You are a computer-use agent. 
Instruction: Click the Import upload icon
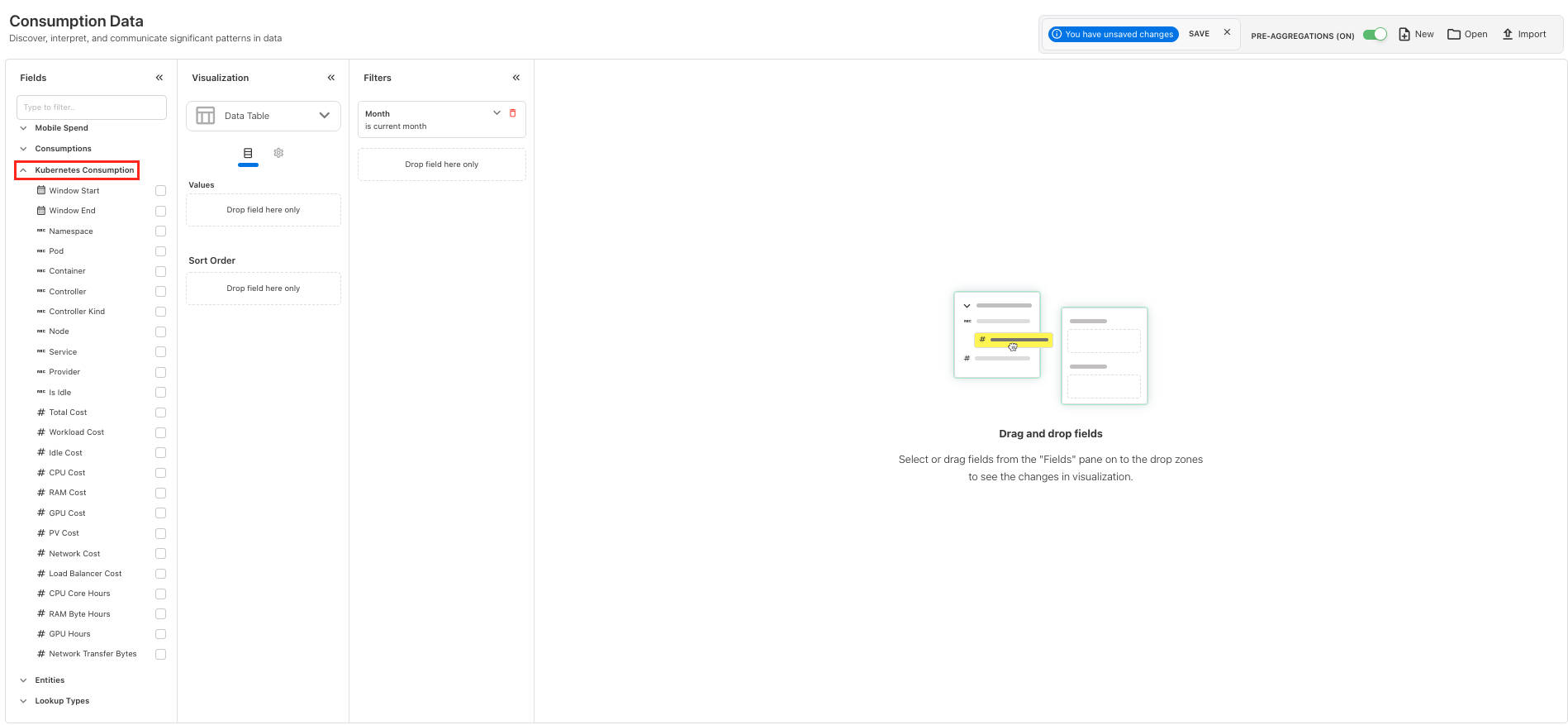pos(1508,34)
